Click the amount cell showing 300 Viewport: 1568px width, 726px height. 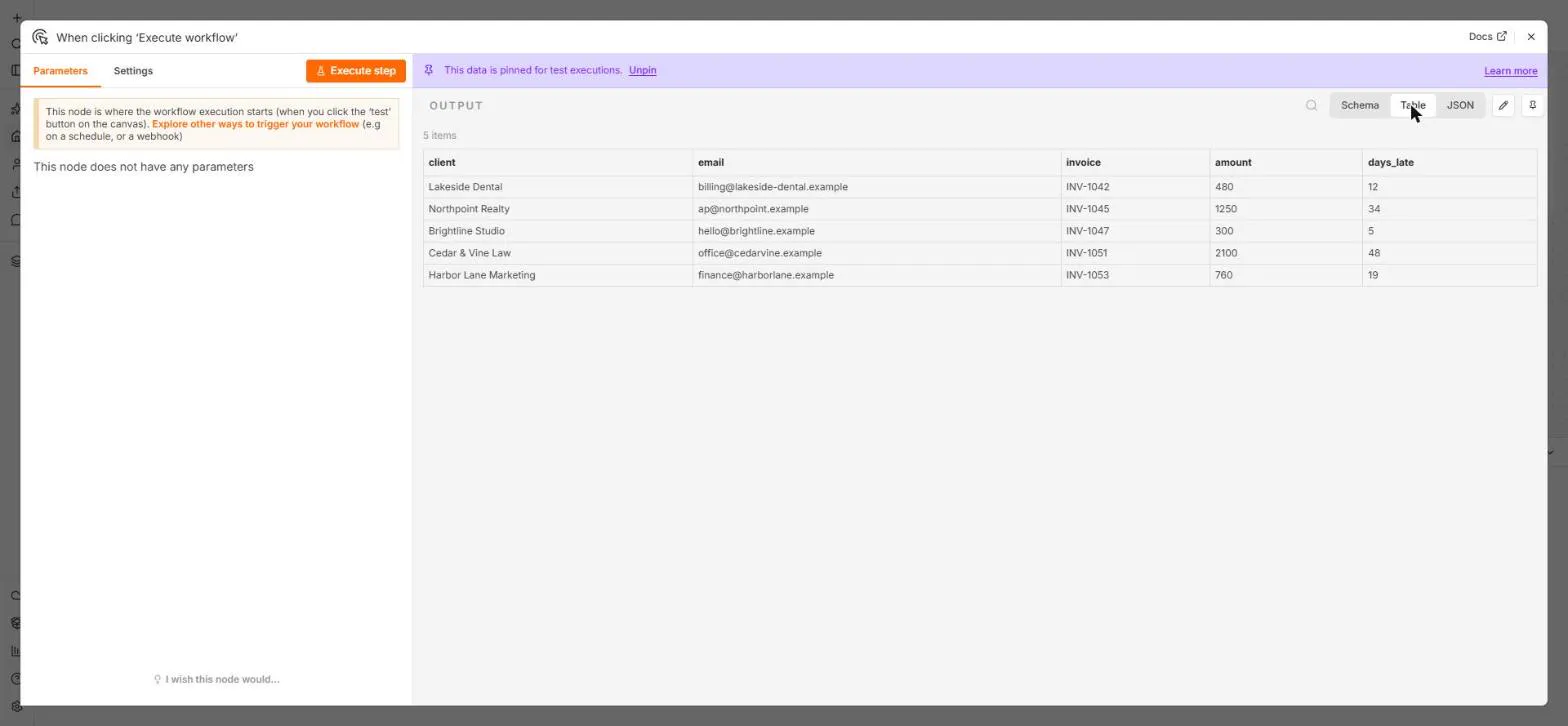tap(1286, 231)
